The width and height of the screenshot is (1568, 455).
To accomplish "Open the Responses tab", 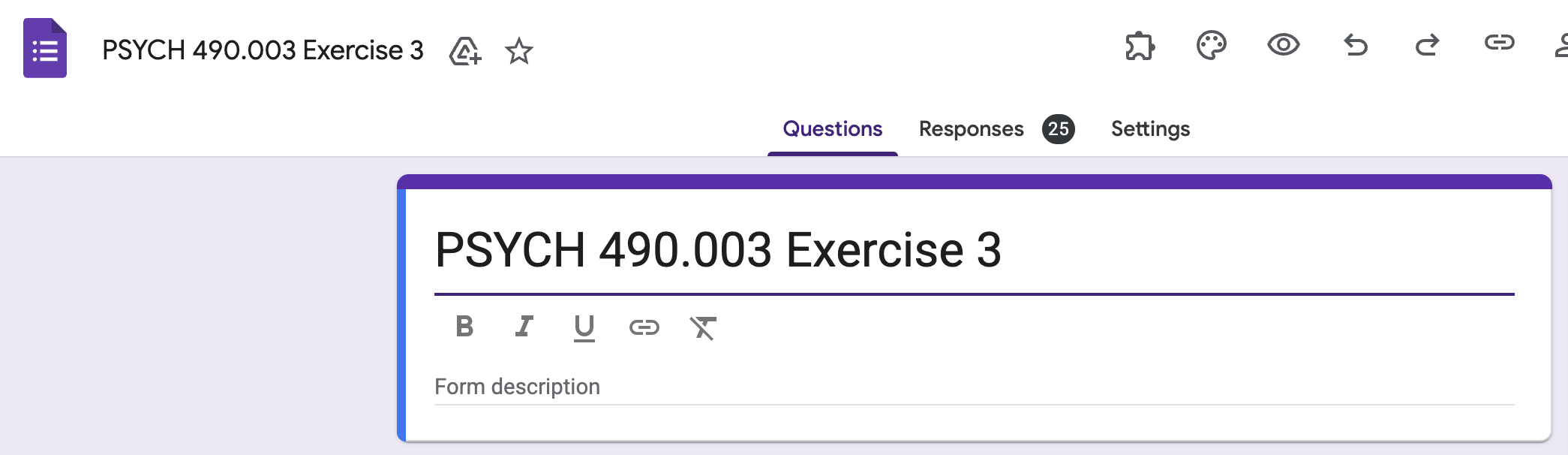I will (x=971, y=129).
